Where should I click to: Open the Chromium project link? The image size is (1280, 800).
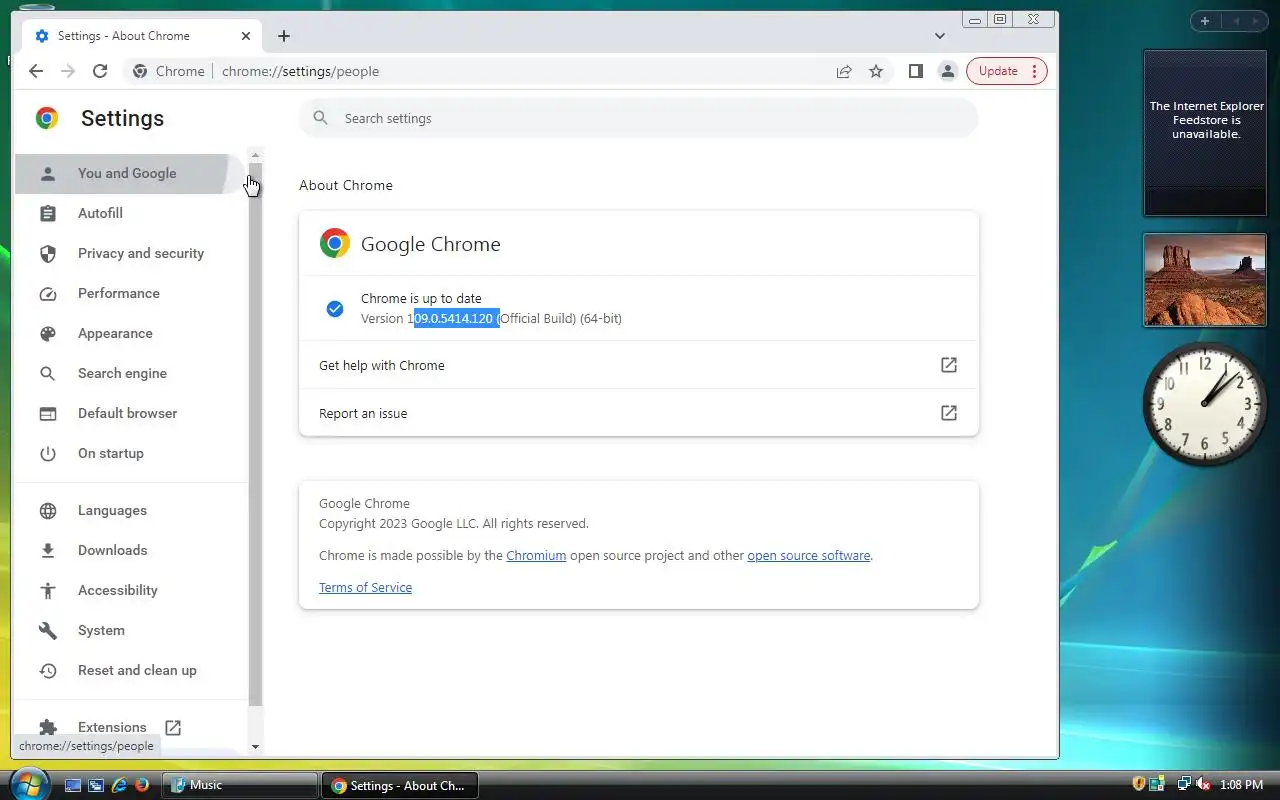pos(536,555)
